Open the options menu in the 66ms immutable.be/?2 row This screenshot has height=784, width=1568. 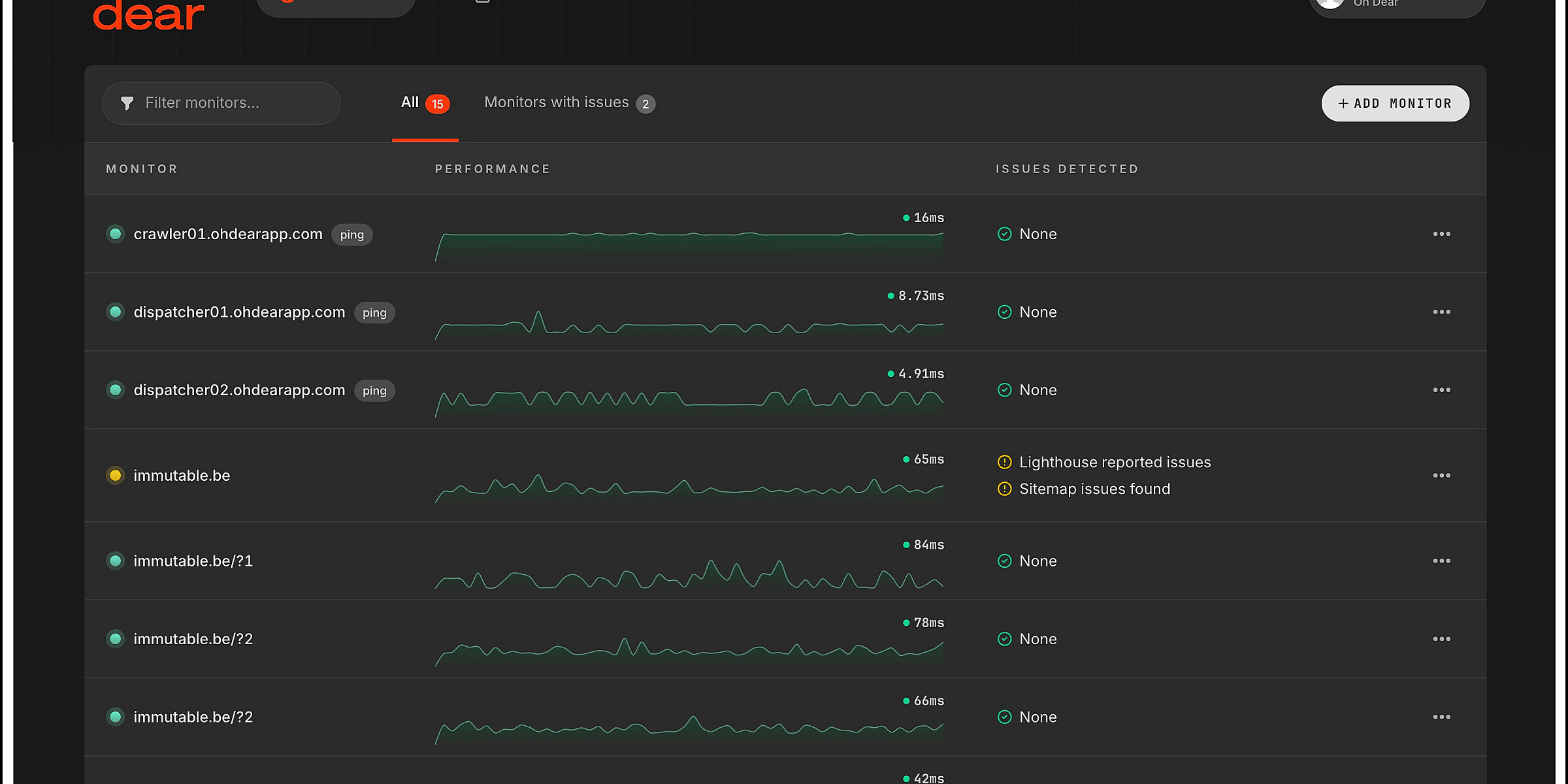(x=1441, y=717)
